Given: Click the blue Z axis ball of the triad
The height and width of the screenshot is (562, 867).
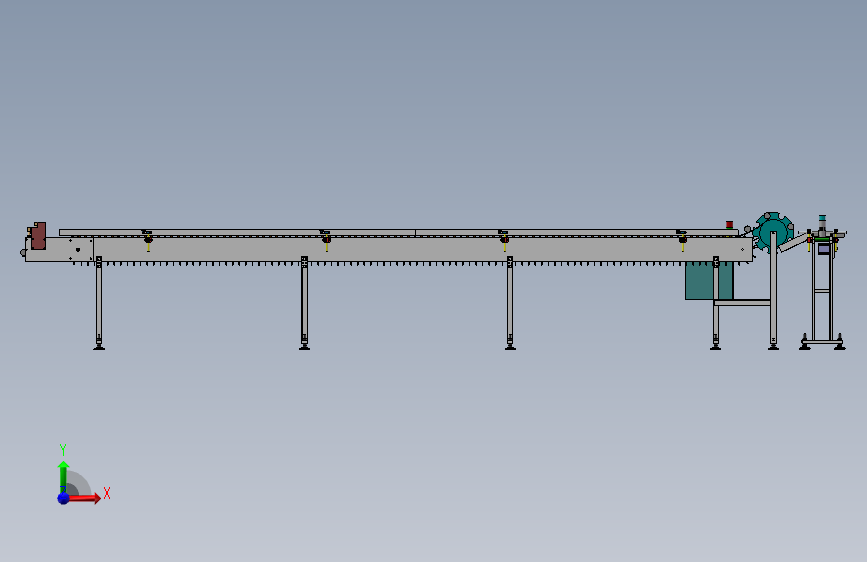Looking at the screenshot, I should (x=63, y=498).
